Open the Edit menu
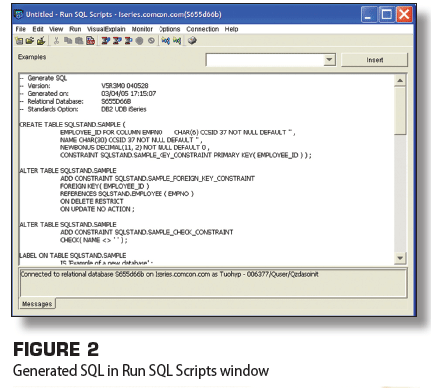 (x=38, y=29)
